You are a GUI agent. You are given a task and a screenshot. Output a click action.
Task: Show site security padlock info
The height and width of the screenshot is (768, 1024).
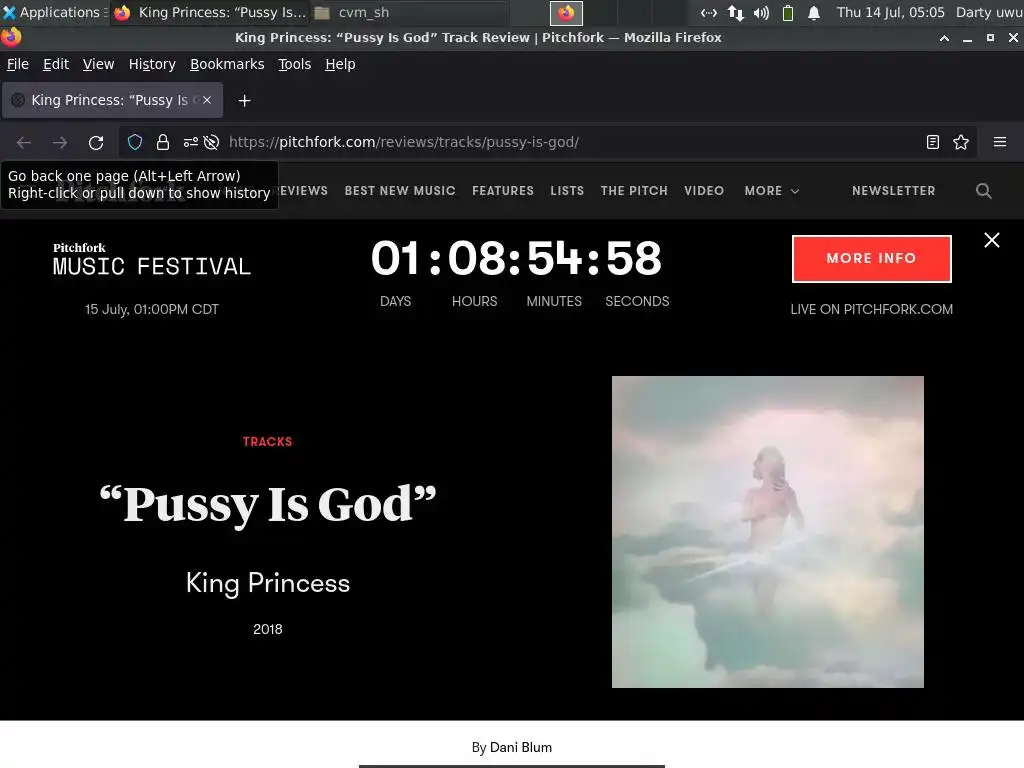tap(163, 142)
